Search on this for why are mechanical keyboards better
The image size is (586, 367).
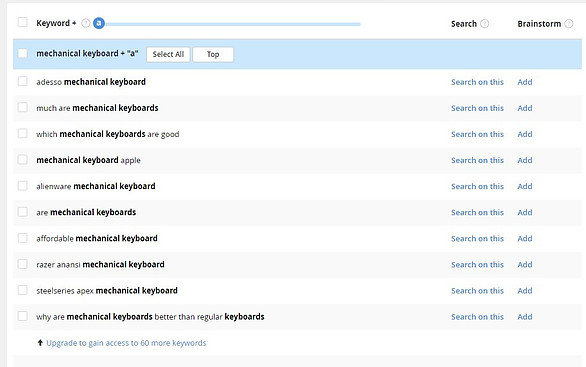477,317
